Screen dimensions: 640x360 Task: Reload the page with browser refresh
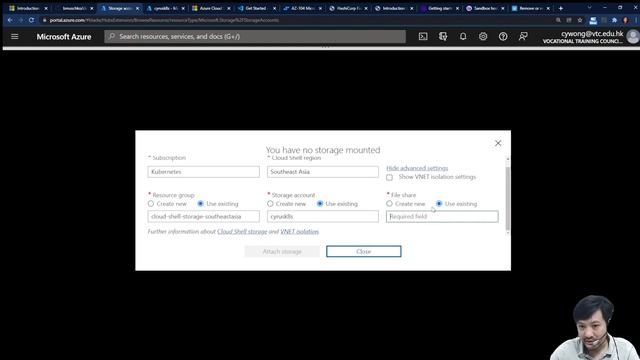pos(31,20)
